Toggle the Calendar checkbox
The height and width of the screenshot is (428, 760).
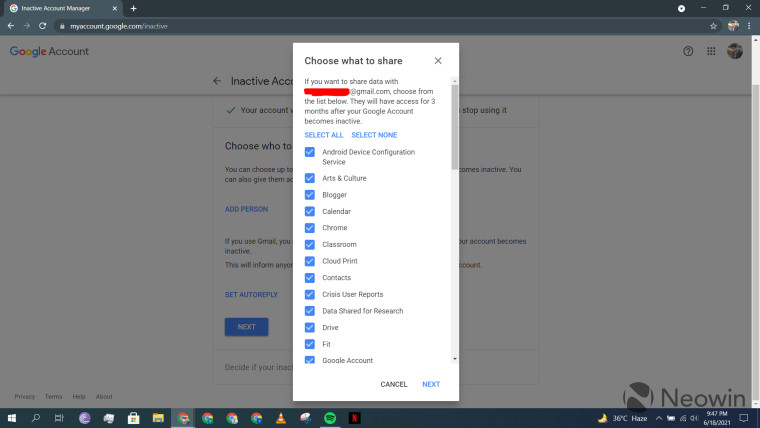tap(310, 211)
